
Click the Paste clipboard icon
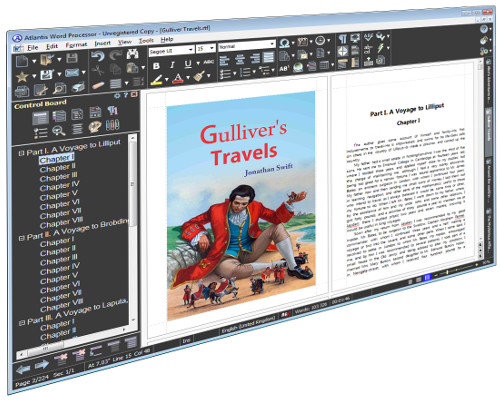[132, 68]
